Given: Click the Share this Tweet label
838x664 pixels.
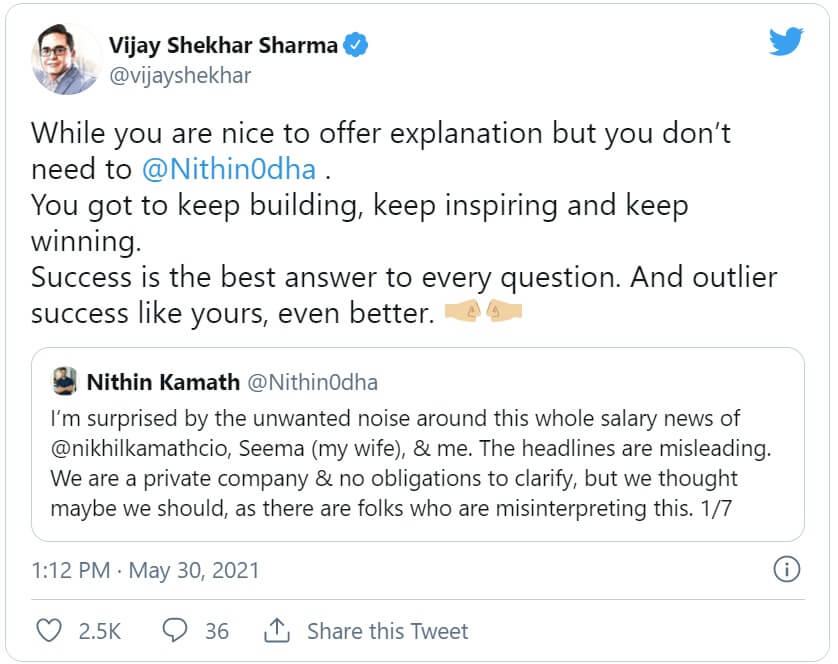Looking at the screenshot, I should [x=387, y=631].
